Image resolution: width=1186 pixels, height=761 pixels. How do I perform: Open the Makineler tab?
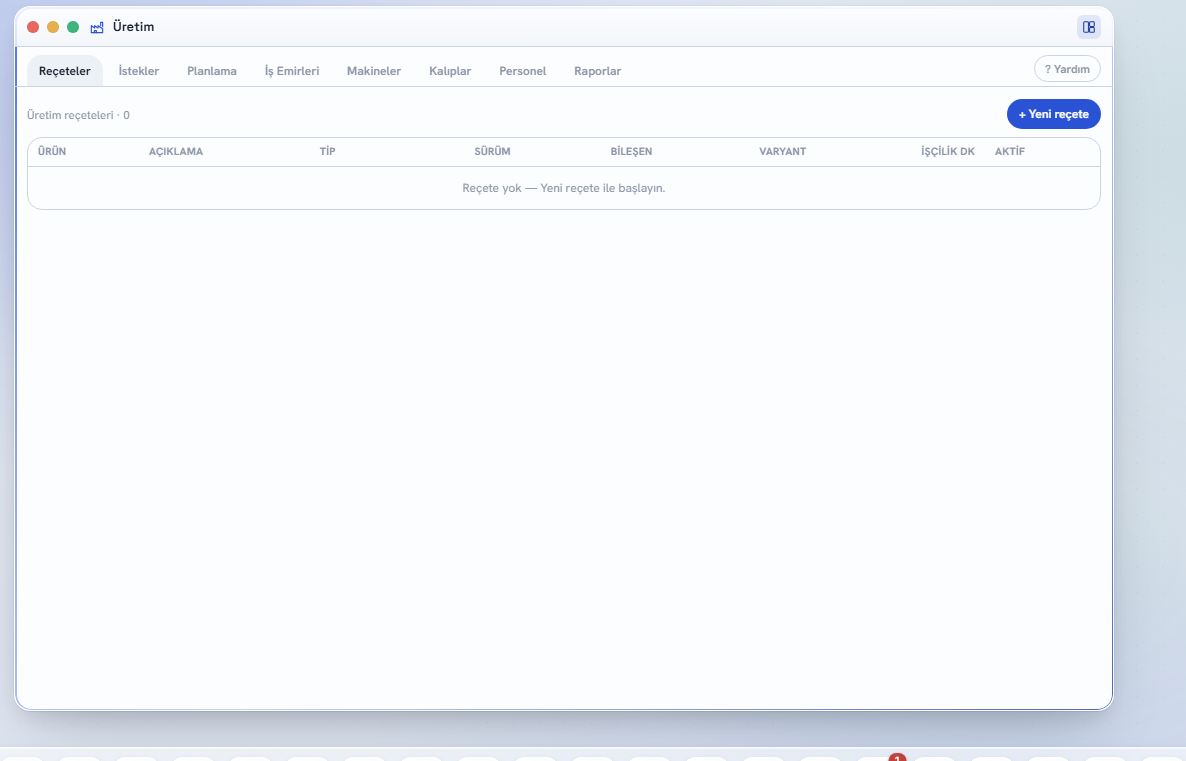[374, 71]
